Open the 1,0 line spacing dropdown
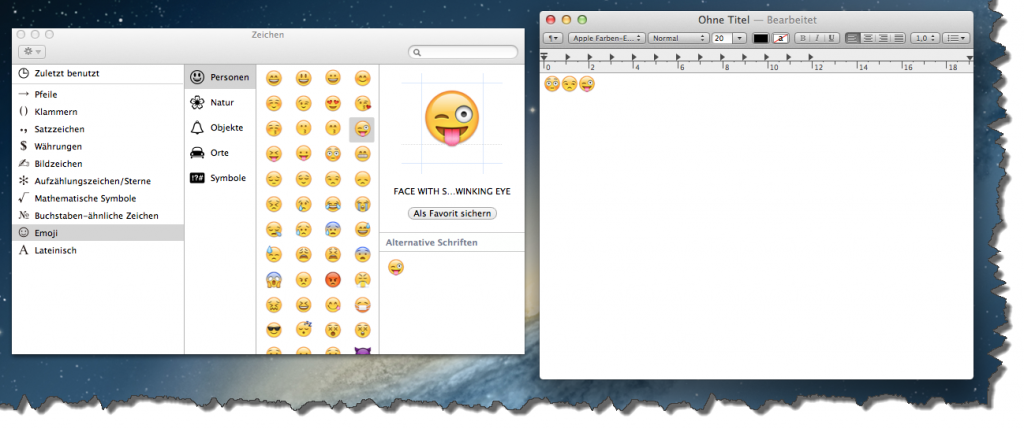The width and height of the screenshot is (1024, 429). [926, 37]
